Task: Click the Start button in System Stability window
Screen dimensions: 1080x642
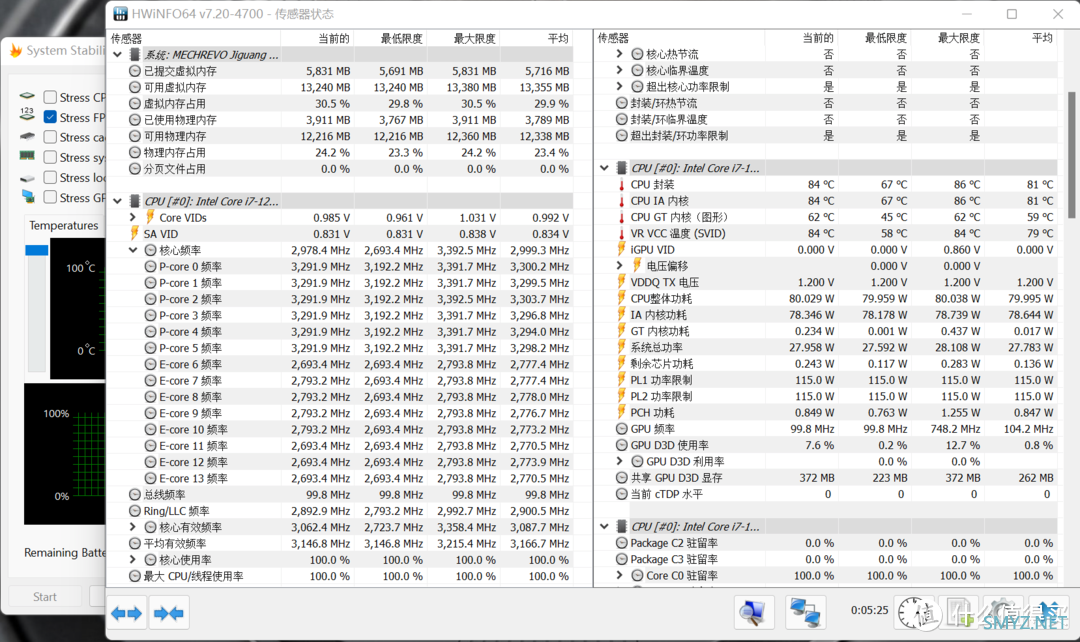Action: pos(45,597)
